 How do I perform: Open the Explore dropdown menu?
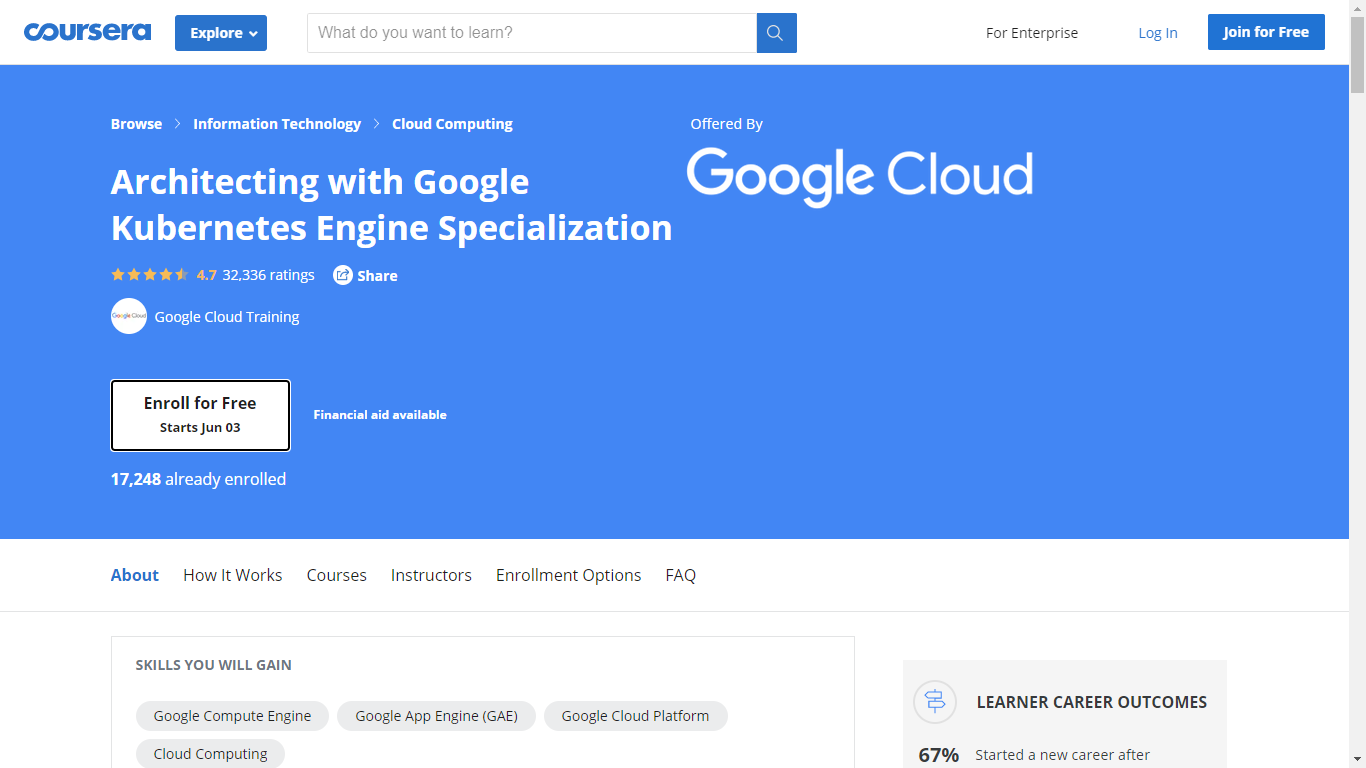tap(221, 33)
